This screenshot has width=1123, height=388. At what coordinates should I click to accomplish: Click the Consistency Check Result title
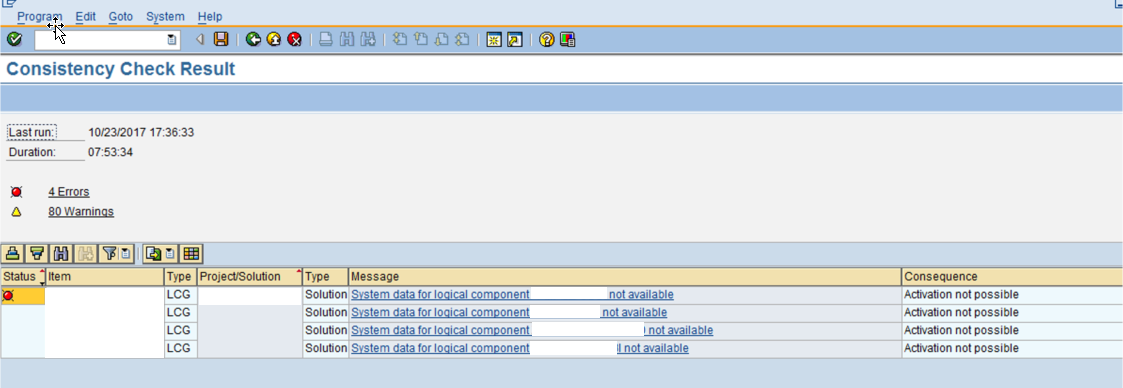(x=120, y=69)
